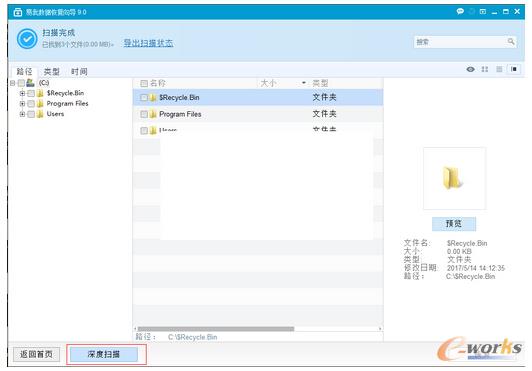Screen dimensions: 532x371
Task: Switch to list view icon
Action: [x=499, y=69]
